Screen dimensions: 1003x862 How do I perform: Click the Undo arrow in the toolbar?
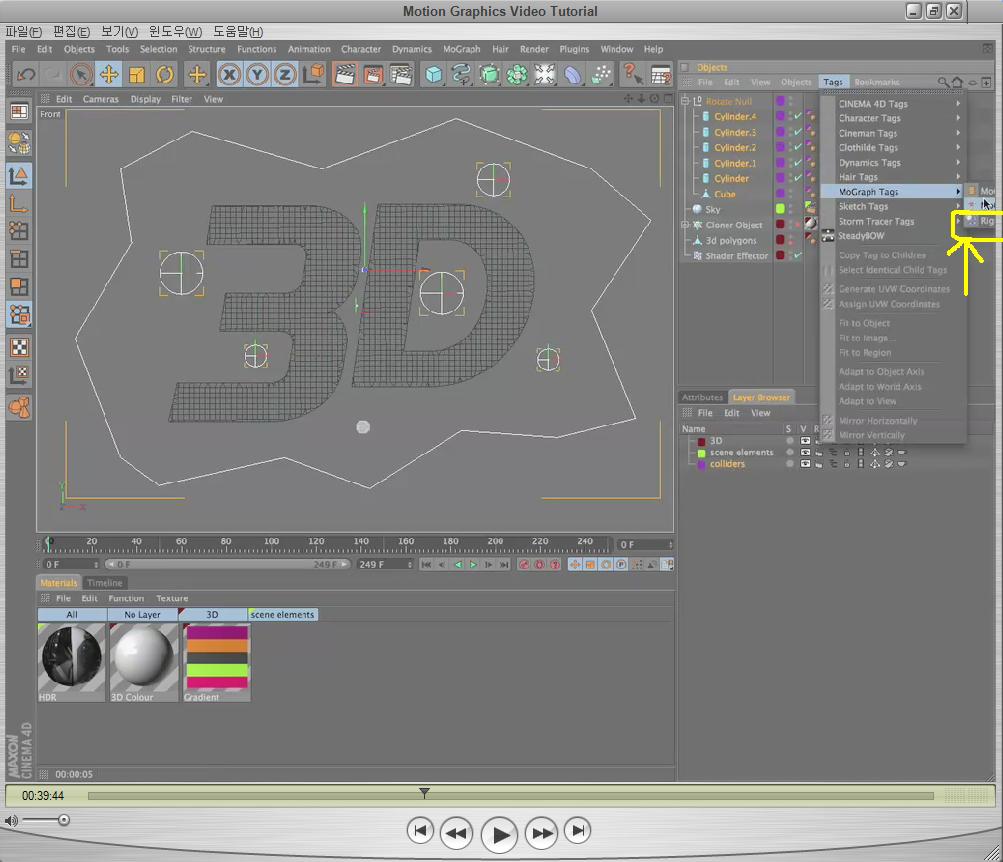click(x=26, y=75)
